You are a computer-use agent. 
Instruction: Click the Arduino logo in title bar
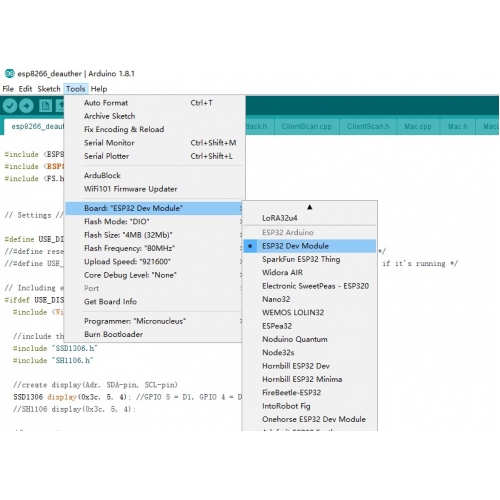click(x=9, y=73)
